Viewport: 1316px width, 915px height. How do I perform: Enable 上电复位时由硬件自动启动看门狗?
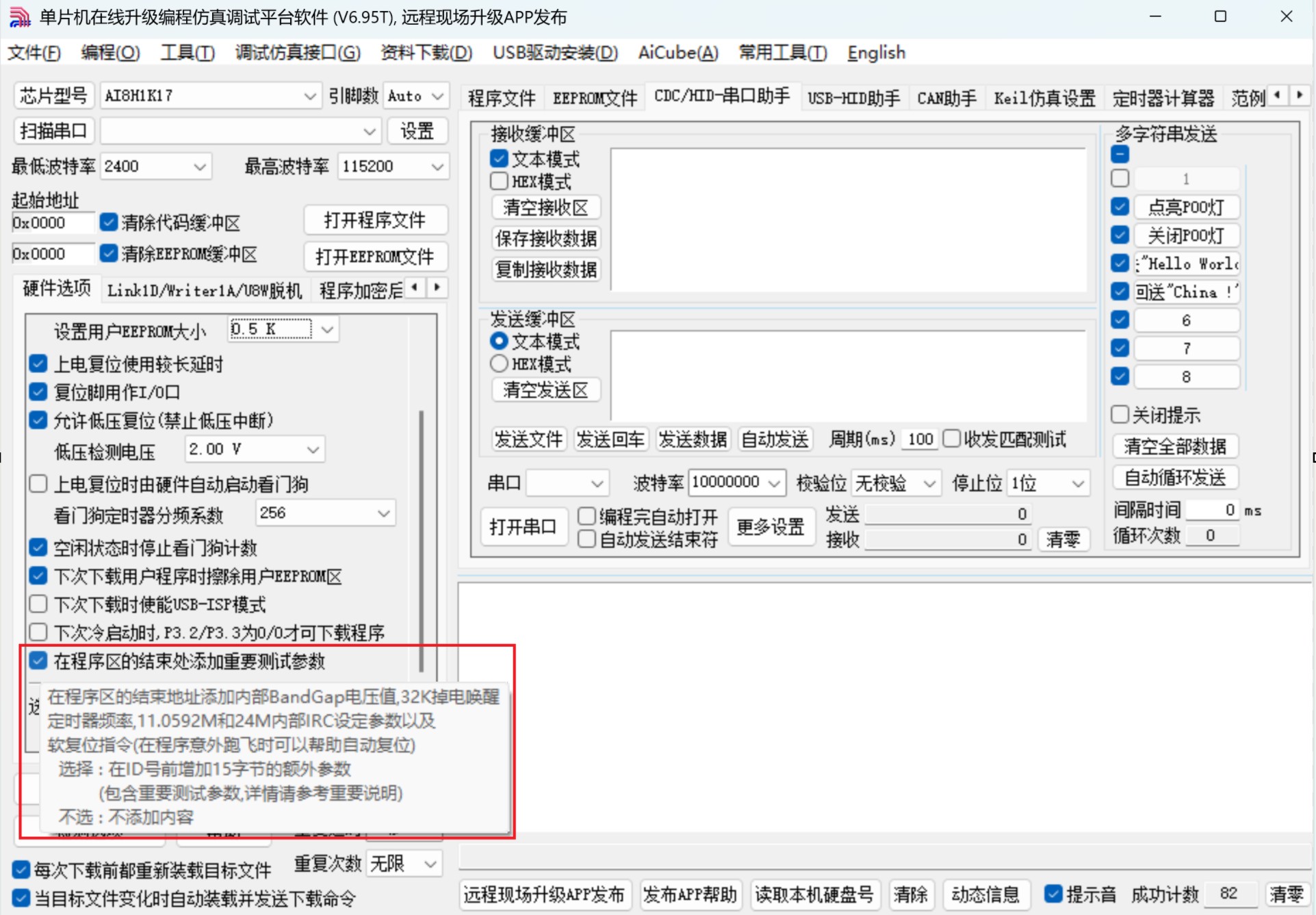pyautogui.click(x=38, y=485)
